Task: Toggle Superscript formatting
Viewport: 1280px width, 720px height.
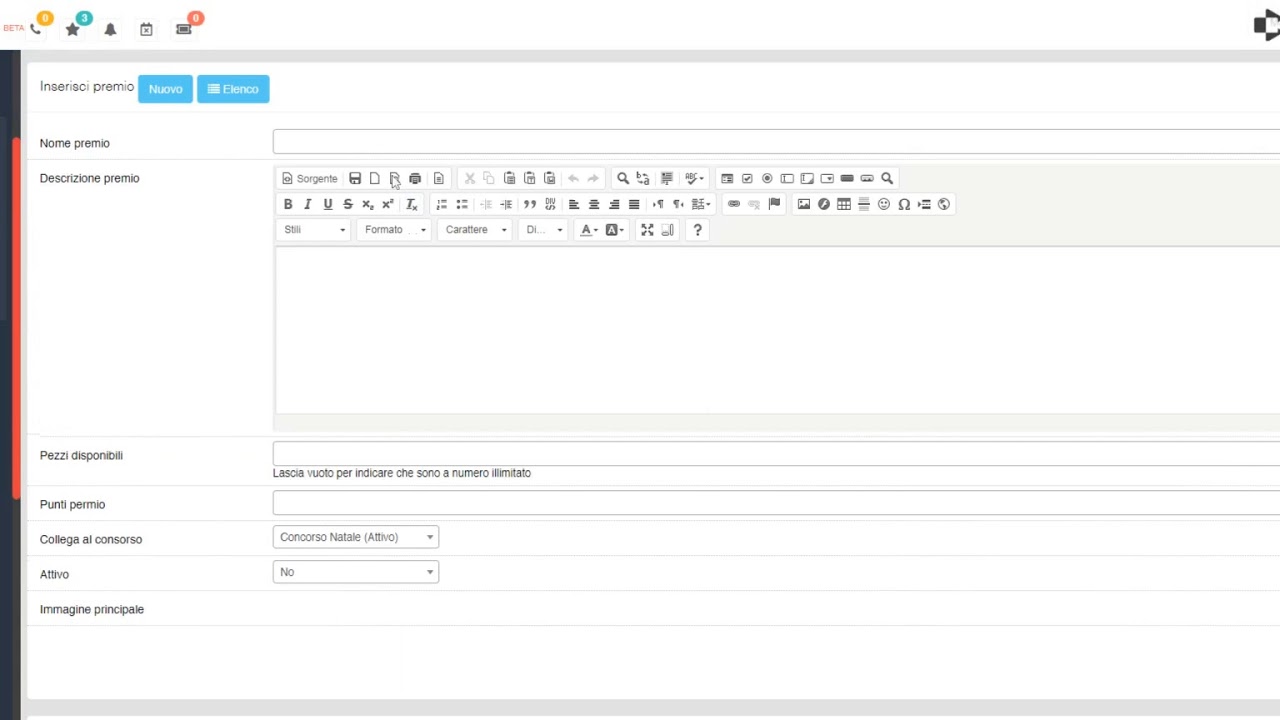Action: (388, 204)
